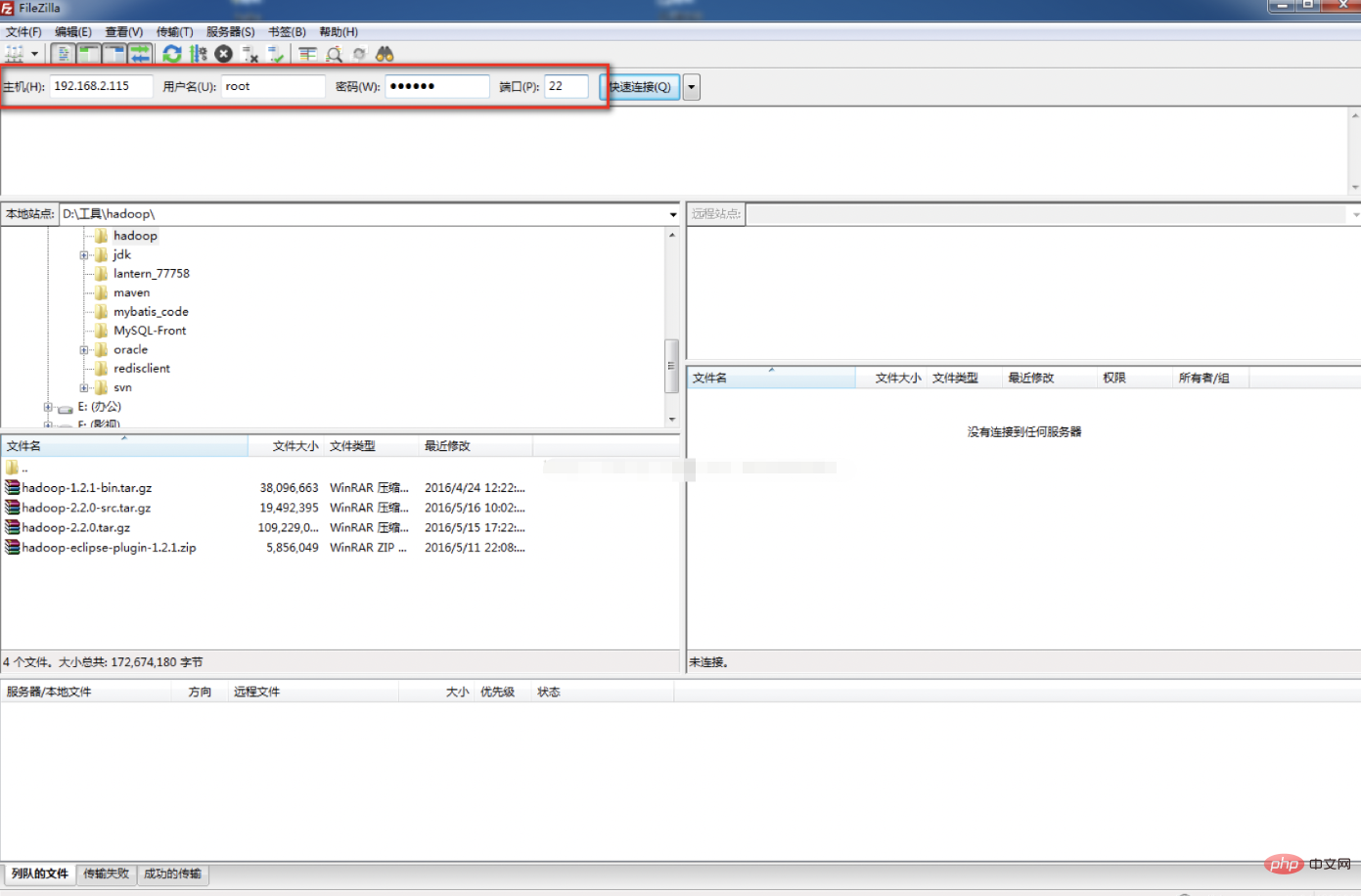Click the message log scrollbar down arrow
This screenshot has height=896, width=1361.
point(1355,188)
